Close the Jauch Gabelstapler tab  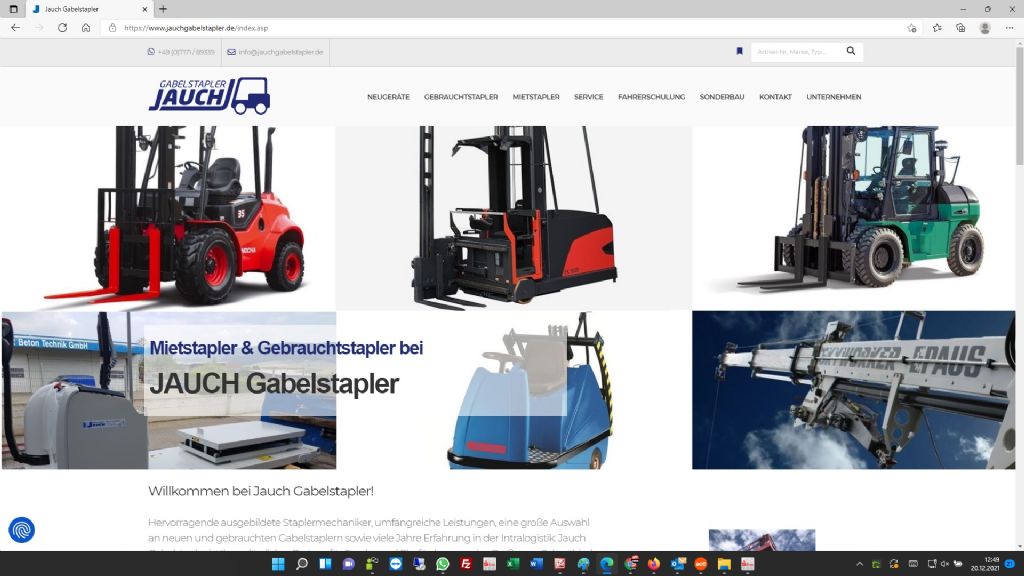pos(145,9)
